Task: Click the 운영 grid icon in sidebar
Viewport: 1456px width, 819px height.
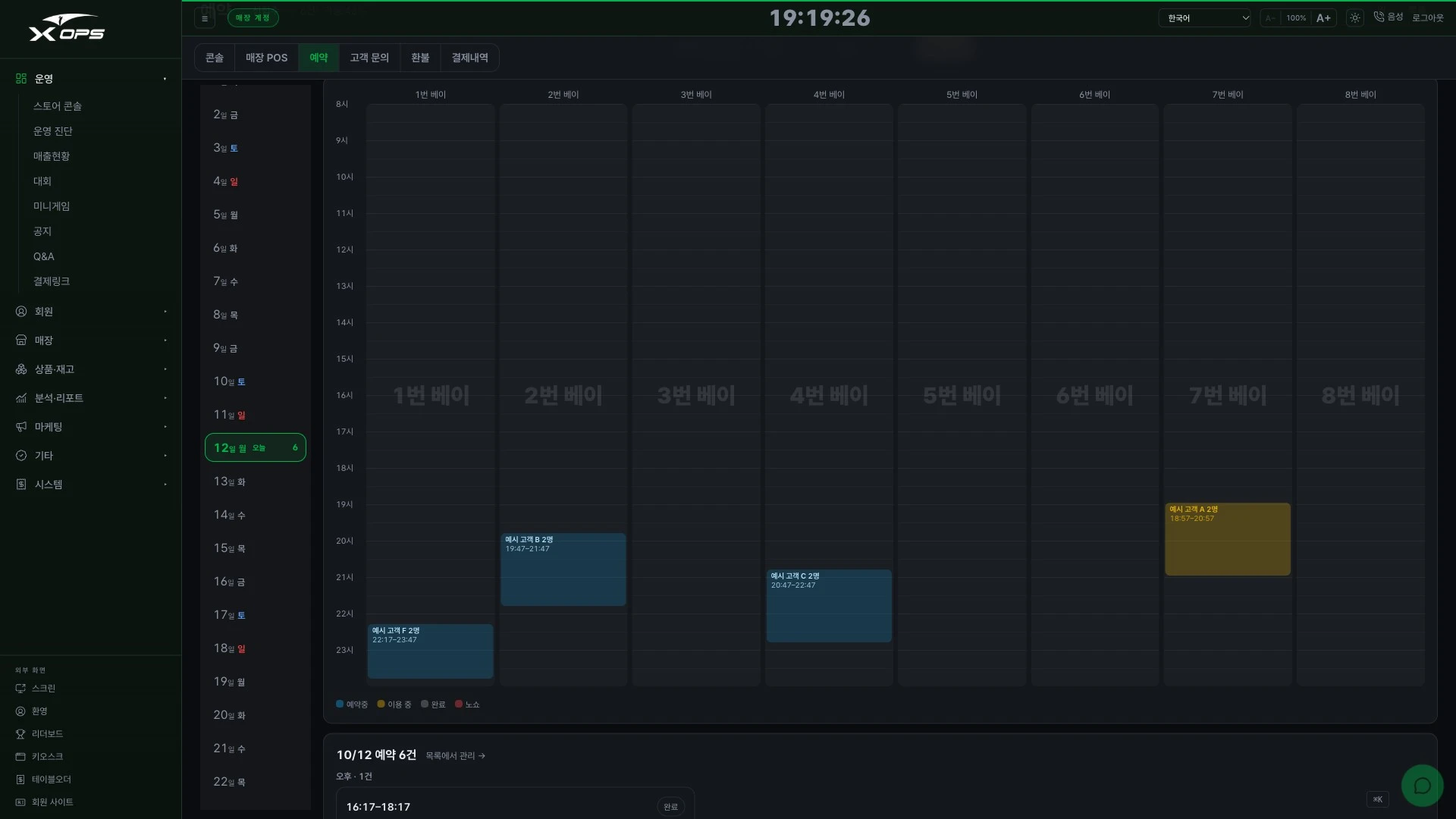Action: coord(21,78)
